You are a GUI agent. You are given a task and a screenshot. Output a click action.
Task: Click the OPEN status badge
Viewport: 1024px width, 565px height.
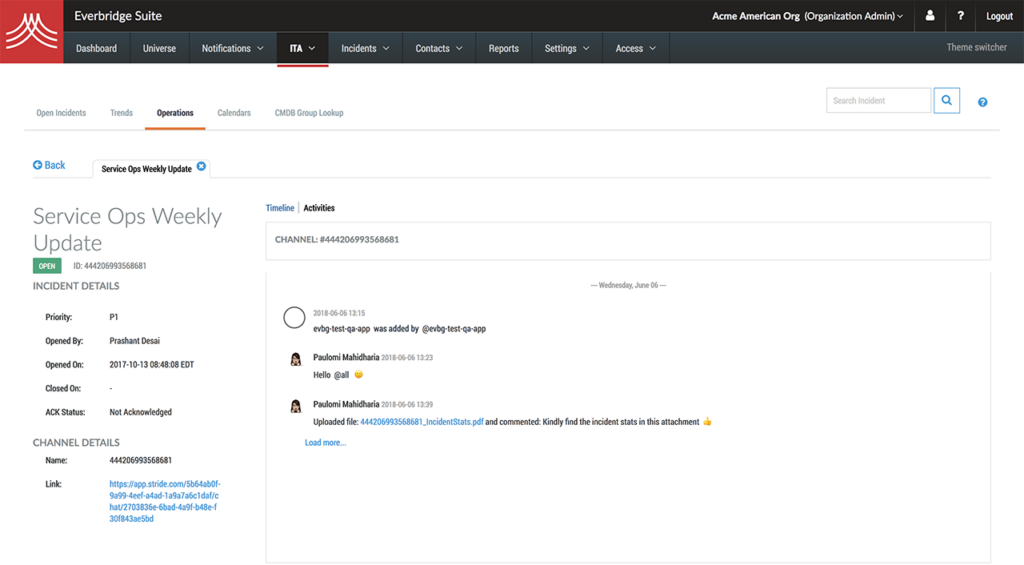[47, 266]
